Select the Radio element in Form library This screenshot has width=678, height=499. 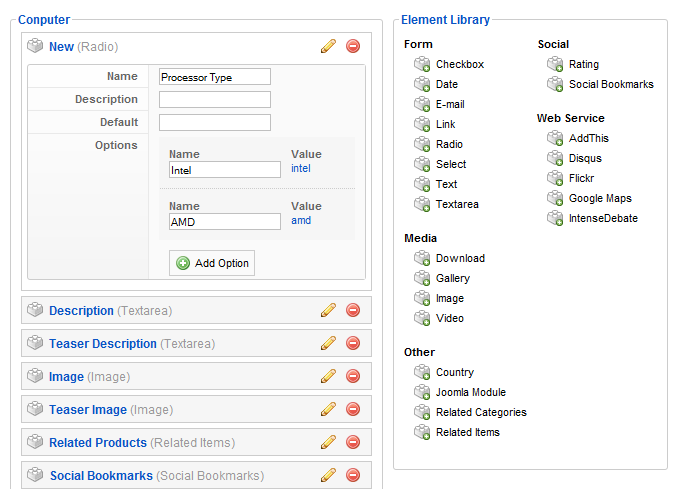[x=449, y=144]
